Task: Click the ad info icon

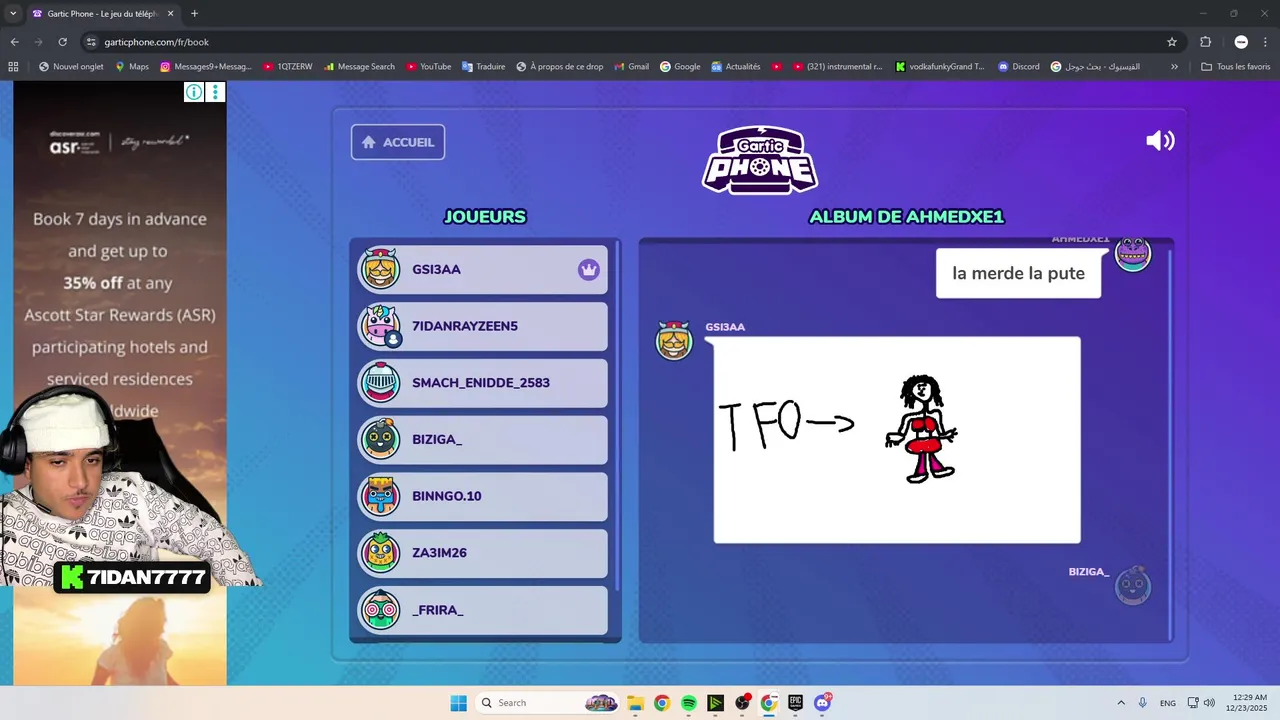Action: [x=194, y=92]
